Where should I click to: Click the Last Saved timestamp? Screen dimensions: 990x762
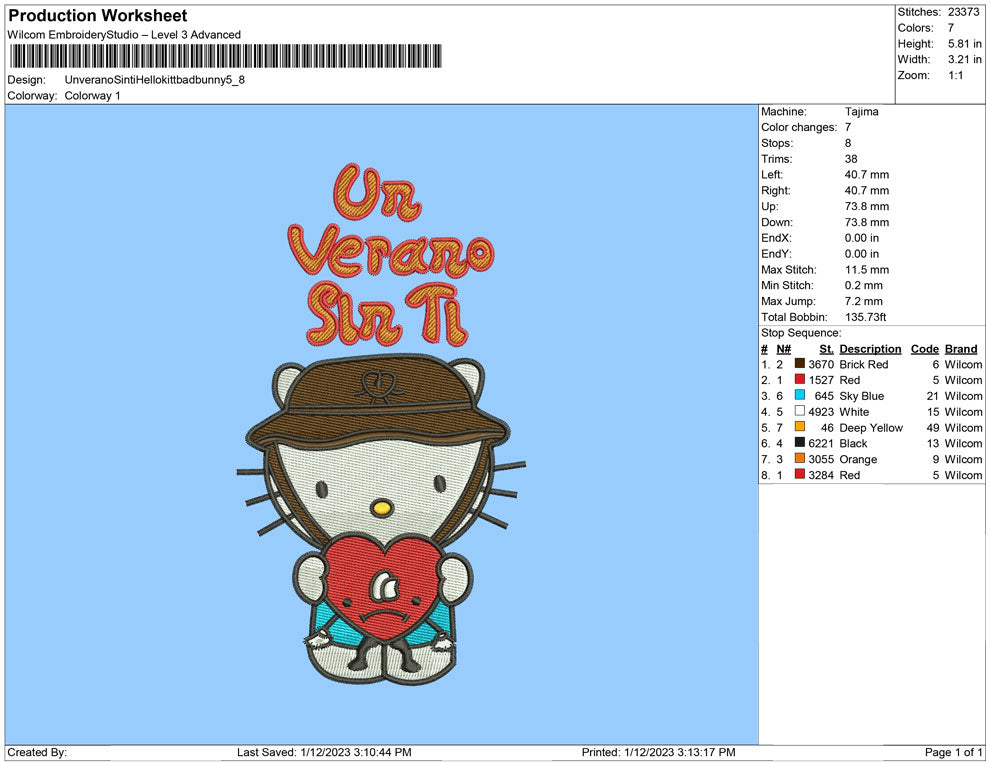(324, 752)
